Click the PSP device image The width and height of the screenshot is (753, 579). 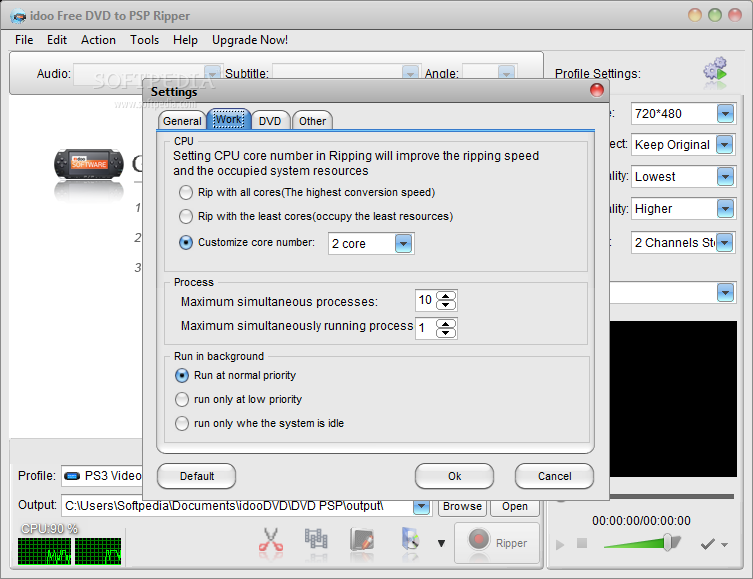tap(89, 165)
